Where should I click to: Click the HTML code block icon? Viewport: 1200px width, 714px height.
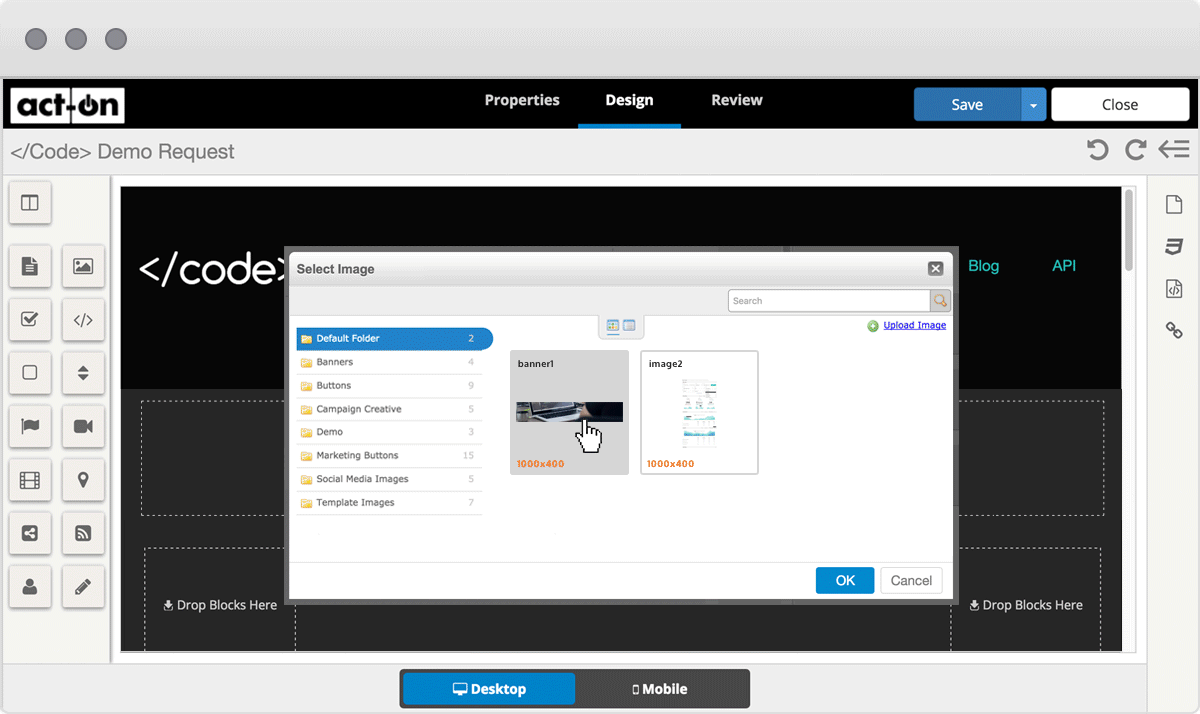(83, 320)
